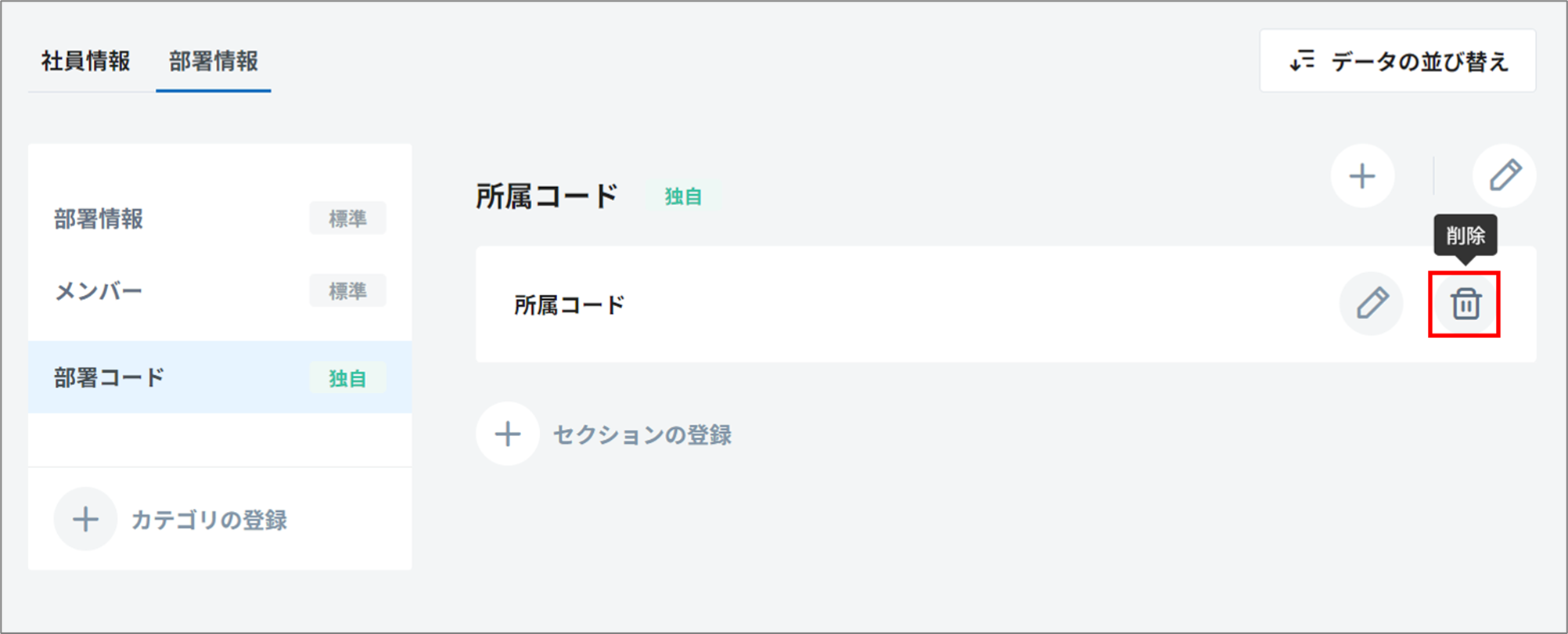Open the 部署情報 category in sidebar
Image resolution: width=1568 pixels, height=634 pixels.
click(x=99, y=219)
